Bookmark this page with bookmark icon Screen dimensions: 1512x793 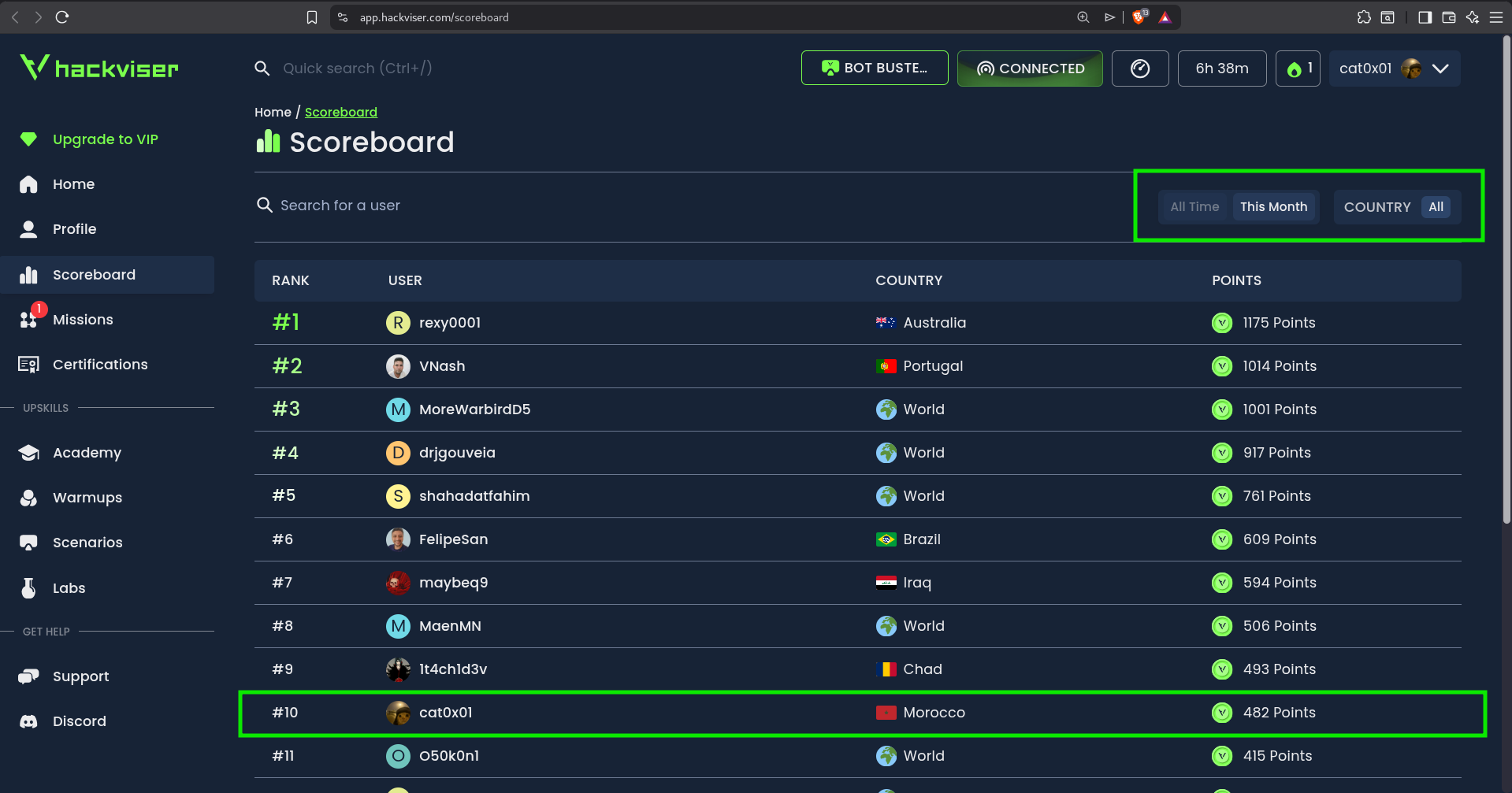coord(312,17)
